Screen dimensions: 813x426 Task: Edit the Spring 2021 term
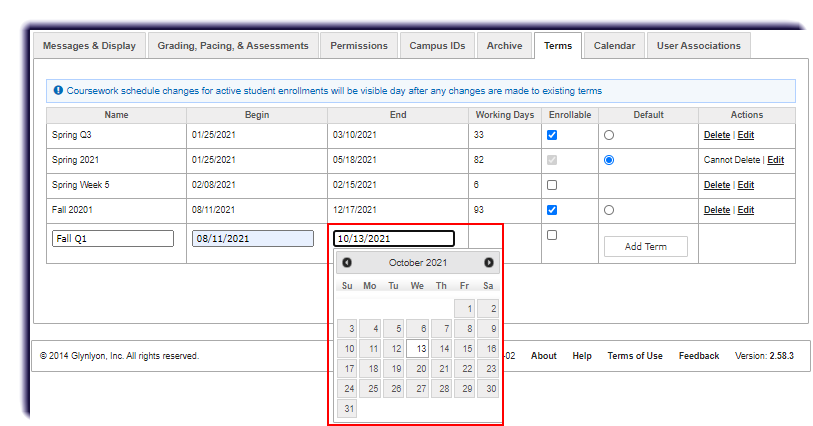pyautogui.click(x=775, y=160)
